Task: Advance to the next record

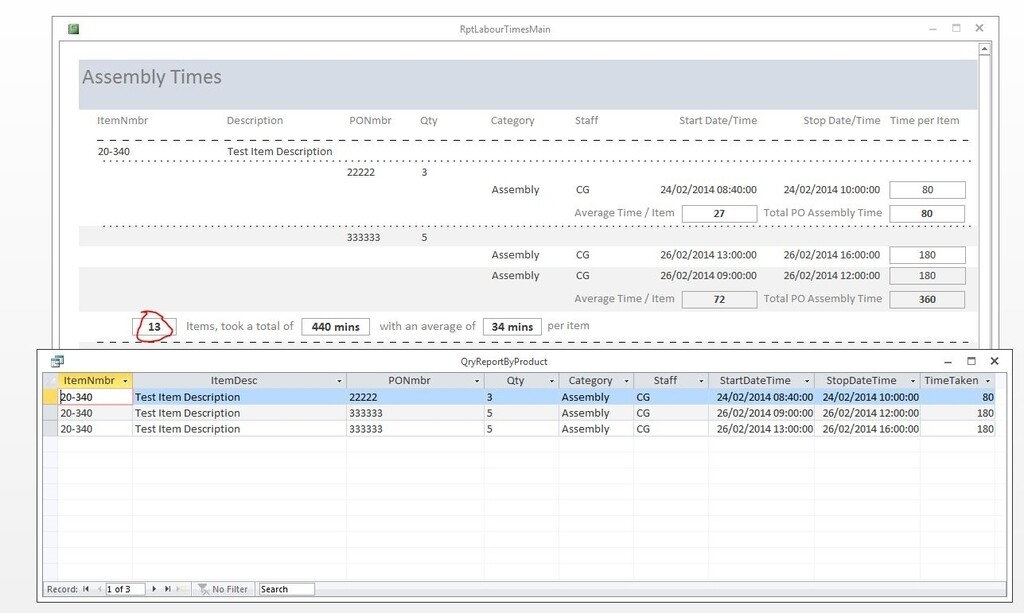Action: (154, 589)
